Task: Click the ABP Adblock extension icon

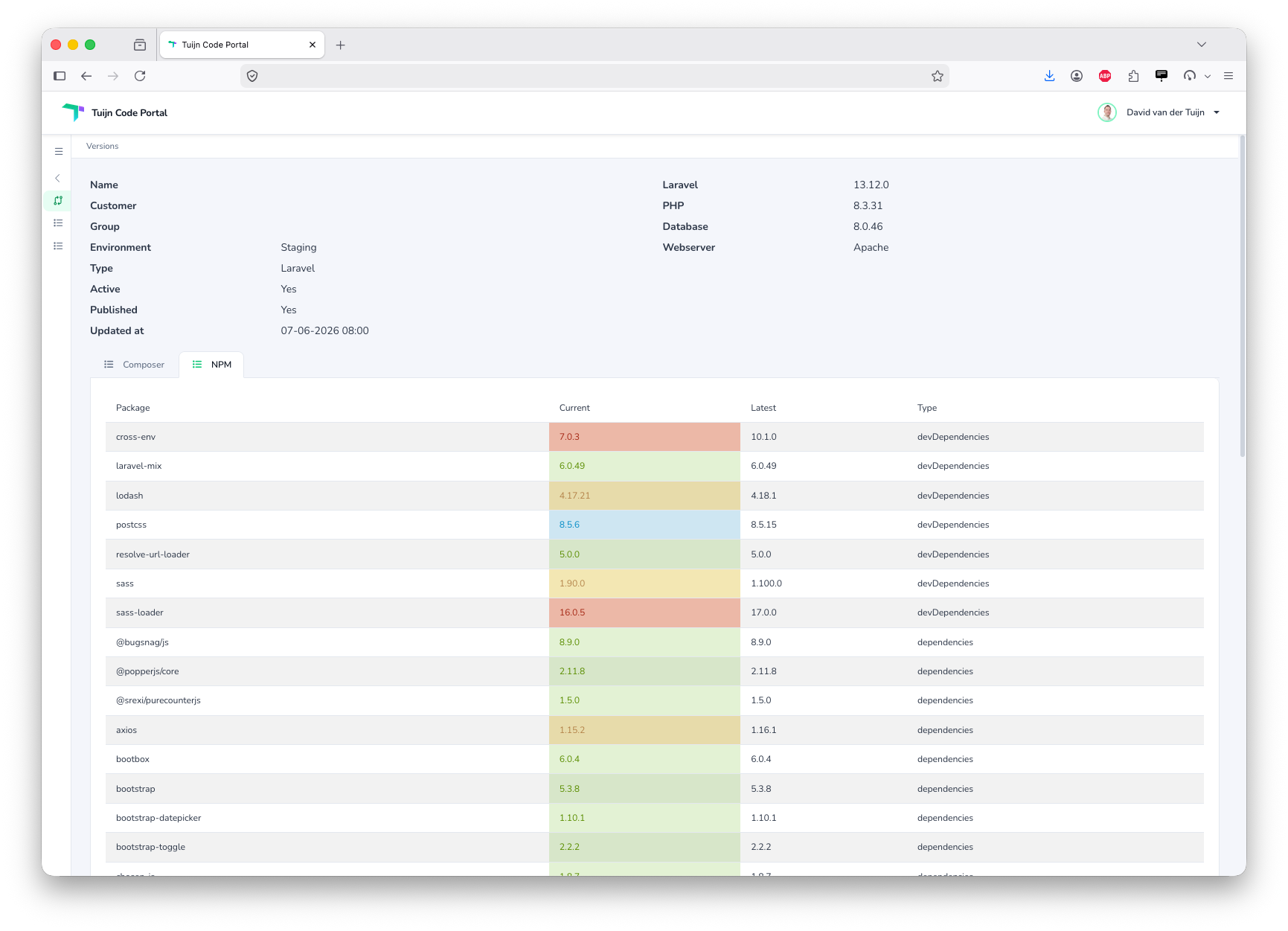Action: pos(1105,76)
